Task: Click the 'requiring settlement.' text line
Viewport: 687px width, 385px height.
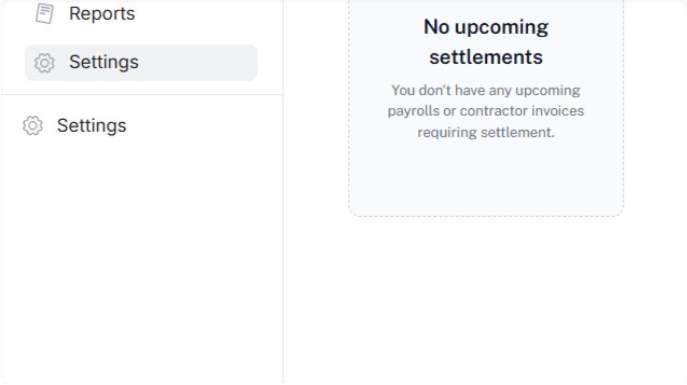Action: pyautogui.click(x=486, y=132)
